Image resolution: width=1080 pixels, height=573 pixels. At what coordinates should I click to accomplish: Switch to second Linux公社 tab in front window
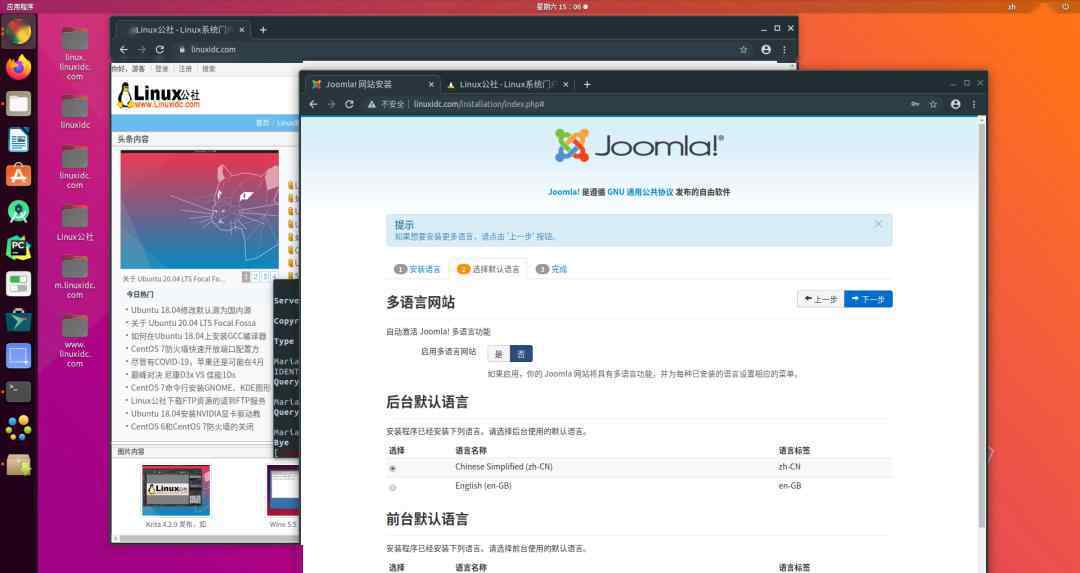click(506, 84)
